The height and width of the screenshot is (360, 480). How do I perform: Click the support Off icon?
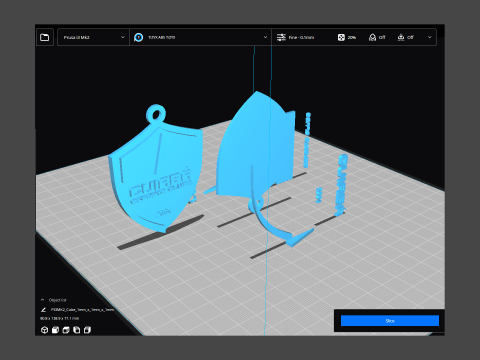[x=372, y=37]
